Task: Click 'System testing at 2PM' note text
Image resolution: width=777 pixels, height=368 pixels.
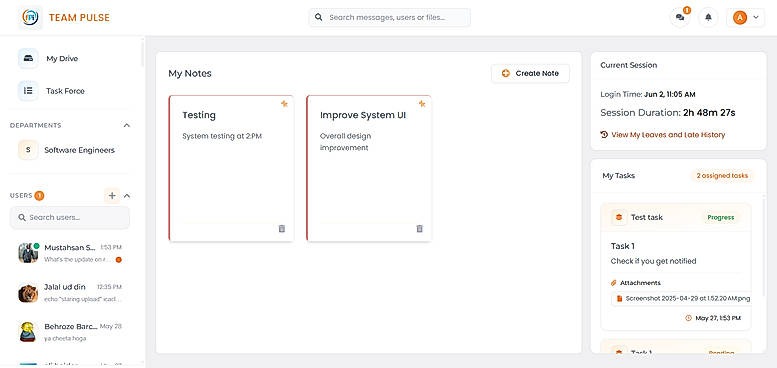Action: (222, 136)
